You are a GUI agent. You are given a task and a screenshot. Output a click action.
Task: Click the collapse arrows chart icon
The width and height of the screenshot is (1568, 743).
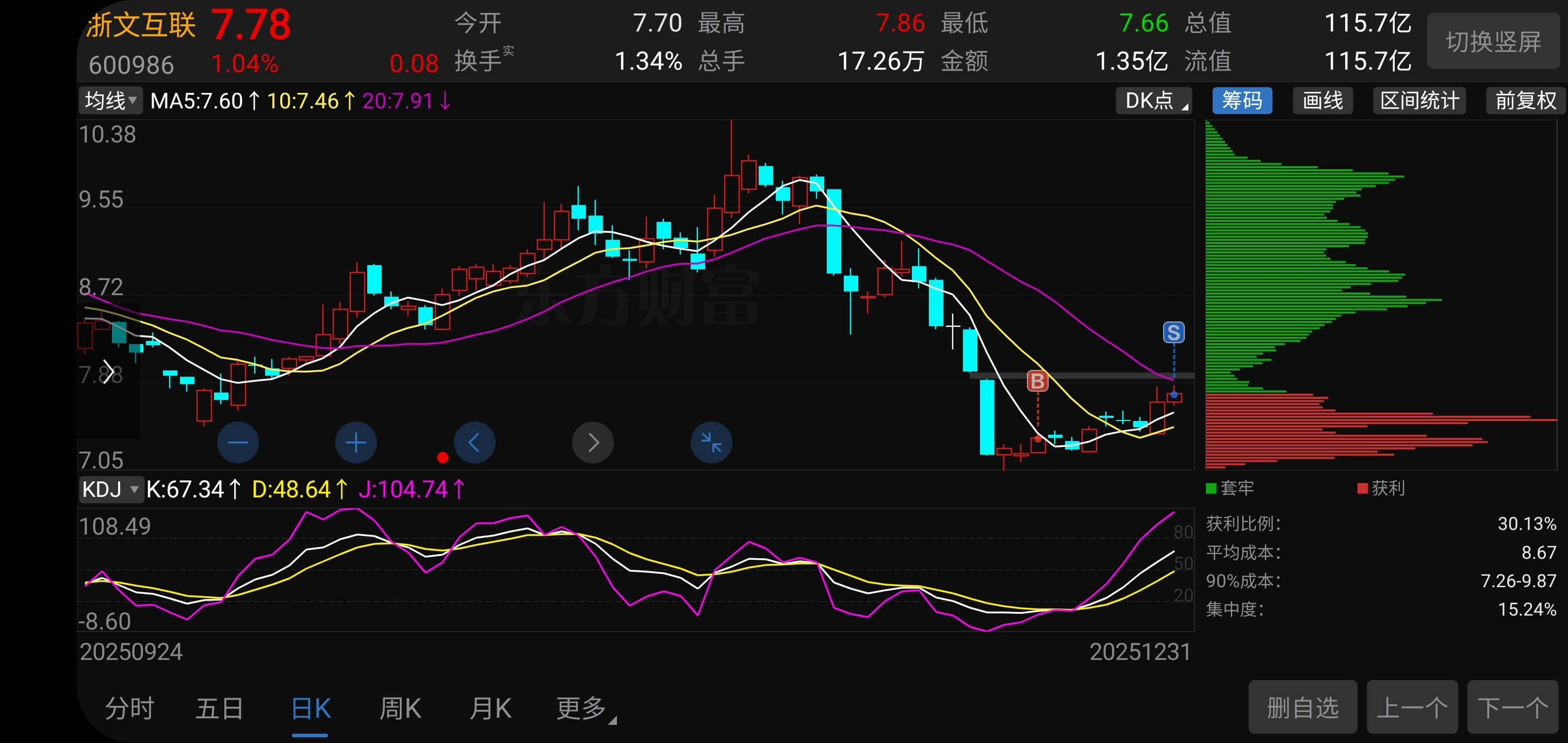pyautogui.click(x=711, y=442)
